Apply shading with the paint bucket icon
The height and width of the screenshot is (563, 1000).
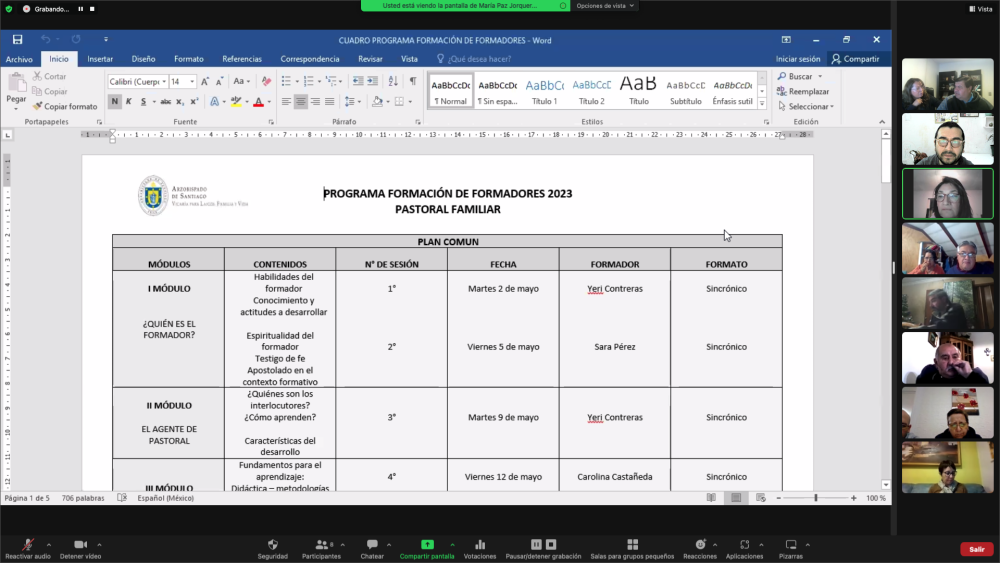click(378, 101)
